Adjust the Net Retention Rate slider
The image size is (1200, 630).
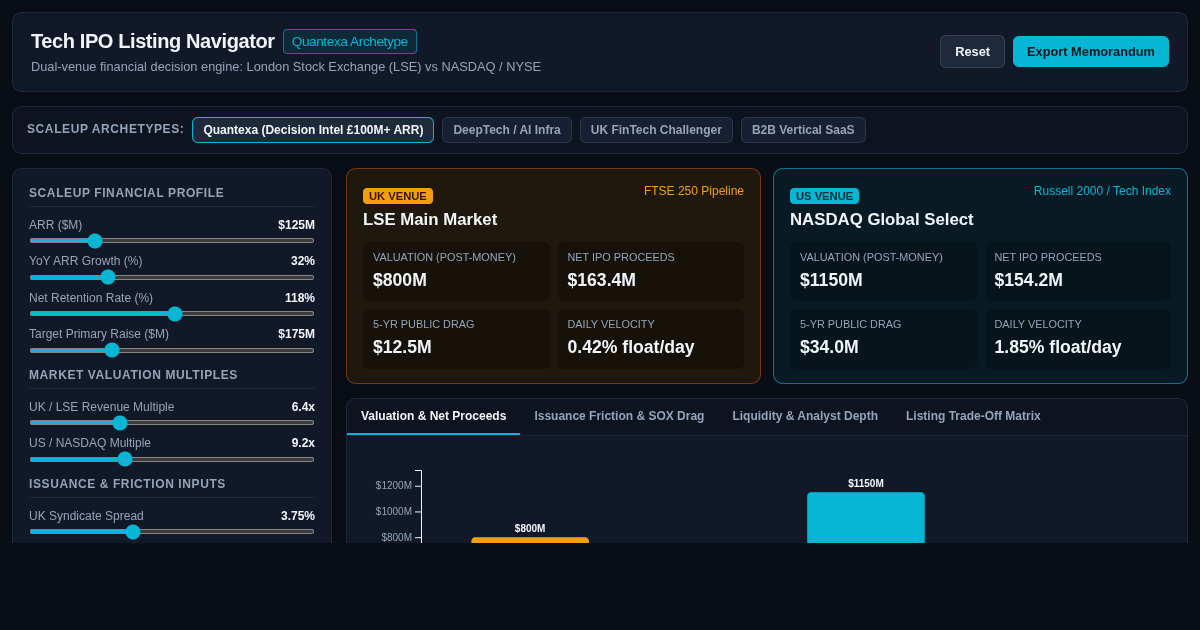[172, 313]
